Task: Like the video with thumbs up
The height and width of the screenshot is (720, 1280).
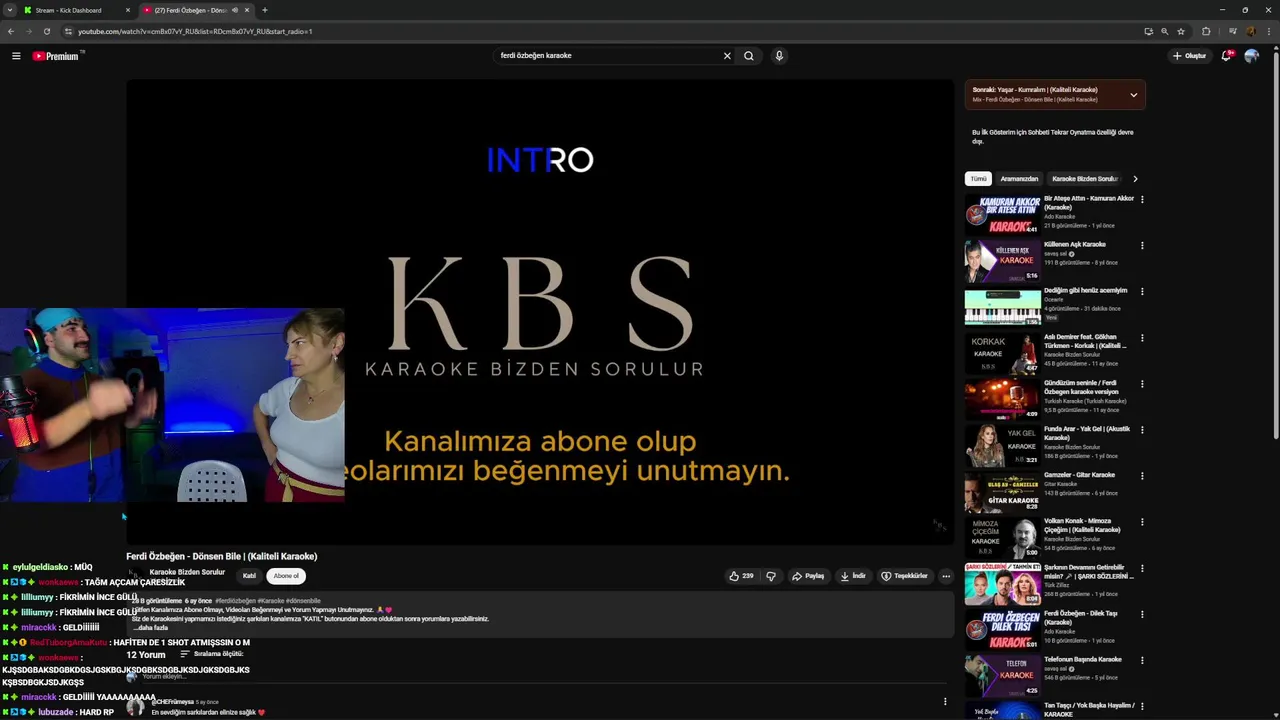Action: point(741,576)
